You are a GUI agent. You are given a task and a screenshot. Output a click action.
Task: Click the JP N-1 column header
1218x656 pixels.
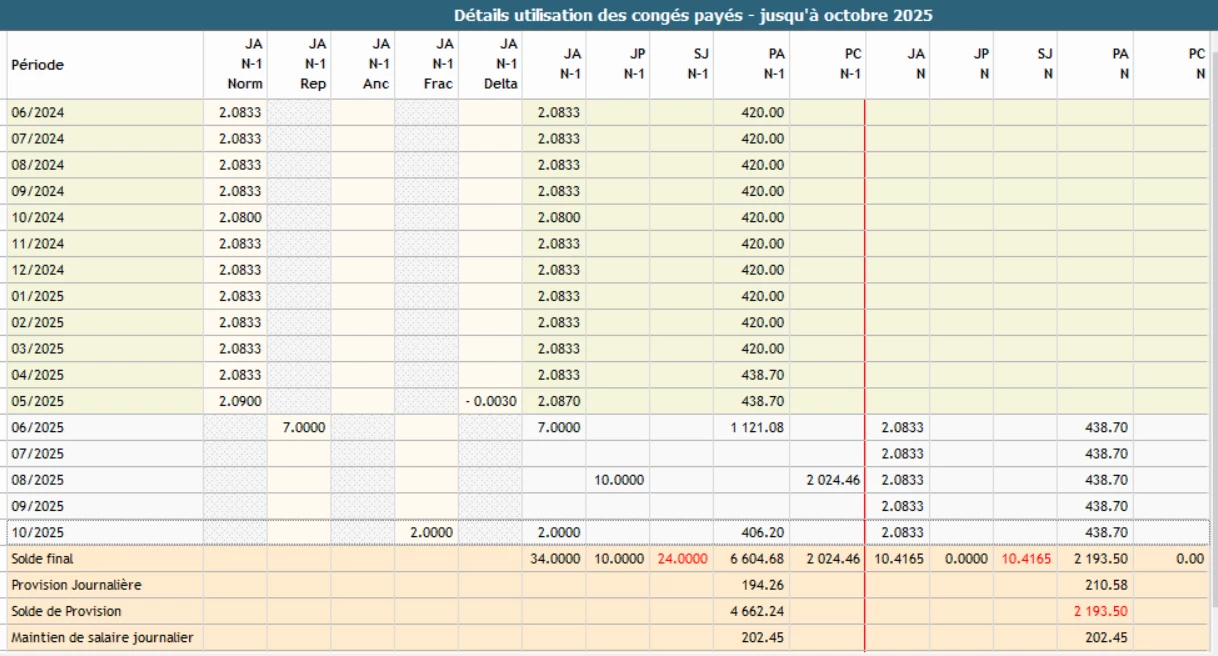coord(618,64)
